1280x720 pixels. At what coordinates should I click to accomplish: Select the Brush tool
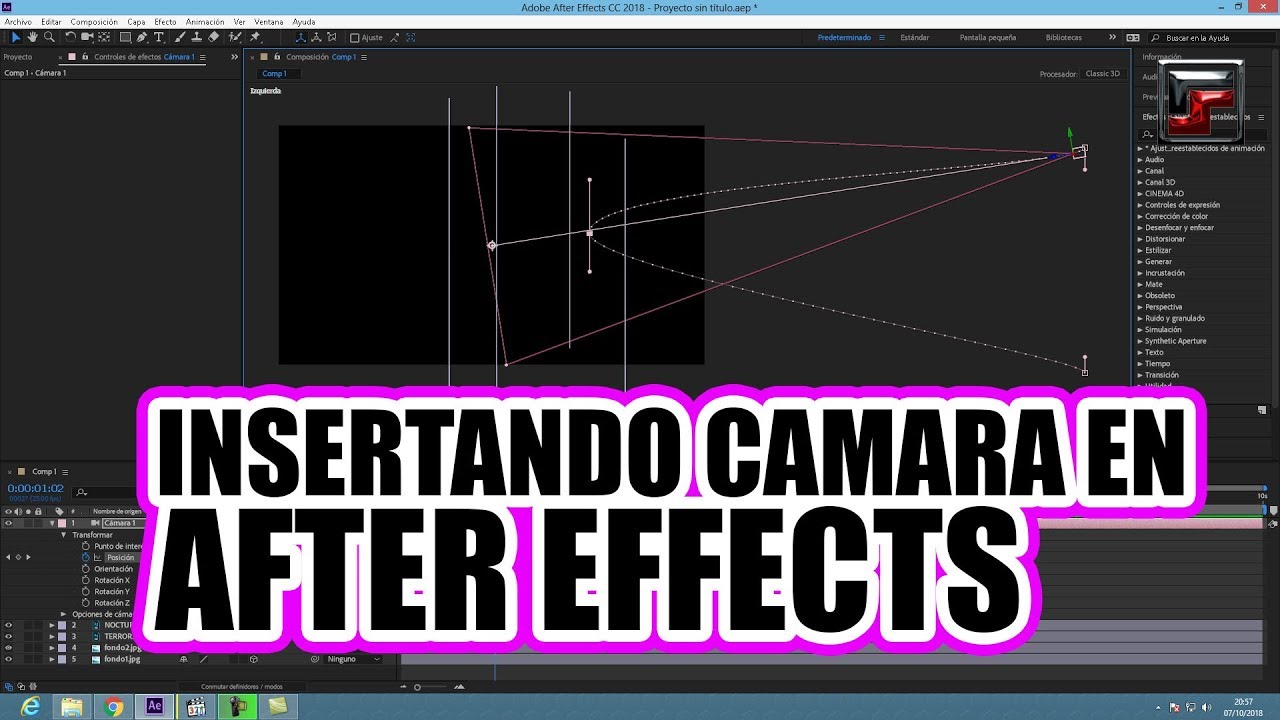pyautogui.click(x=180, y=37)
